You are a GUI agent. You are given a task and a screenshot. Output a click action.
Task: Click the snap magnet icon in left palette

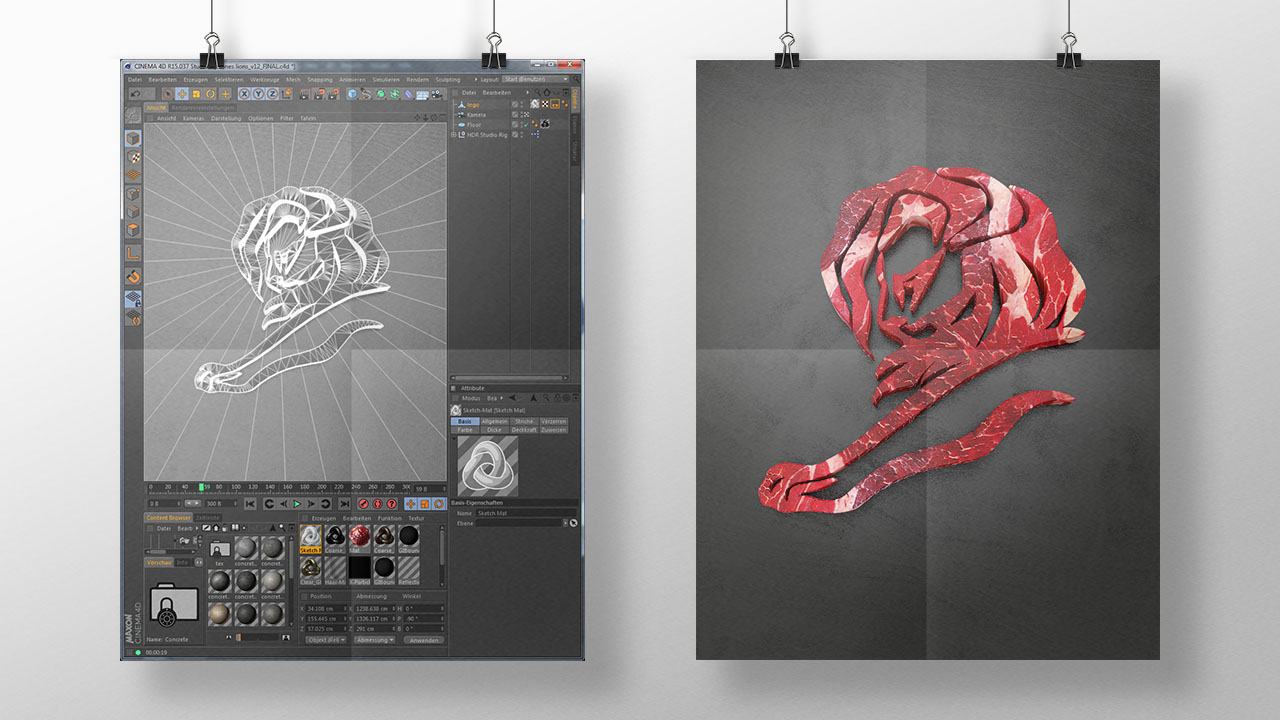(133, 276)
